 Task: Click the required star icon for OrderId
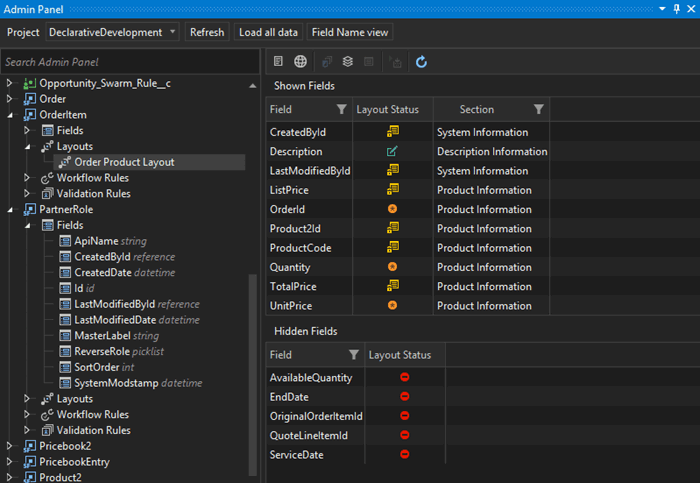pos(392,209)
